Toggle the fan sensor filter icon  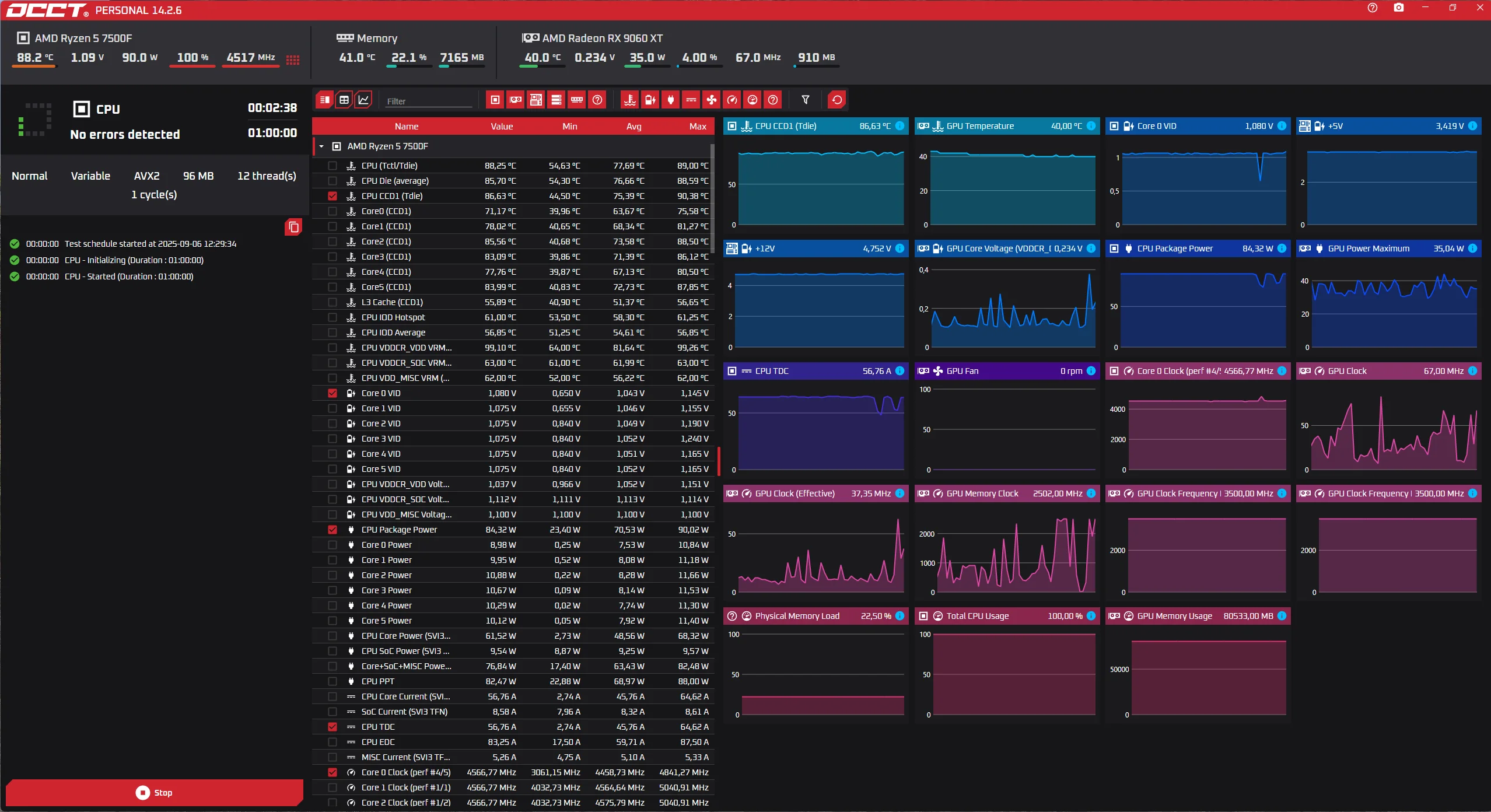pos(712,100)
